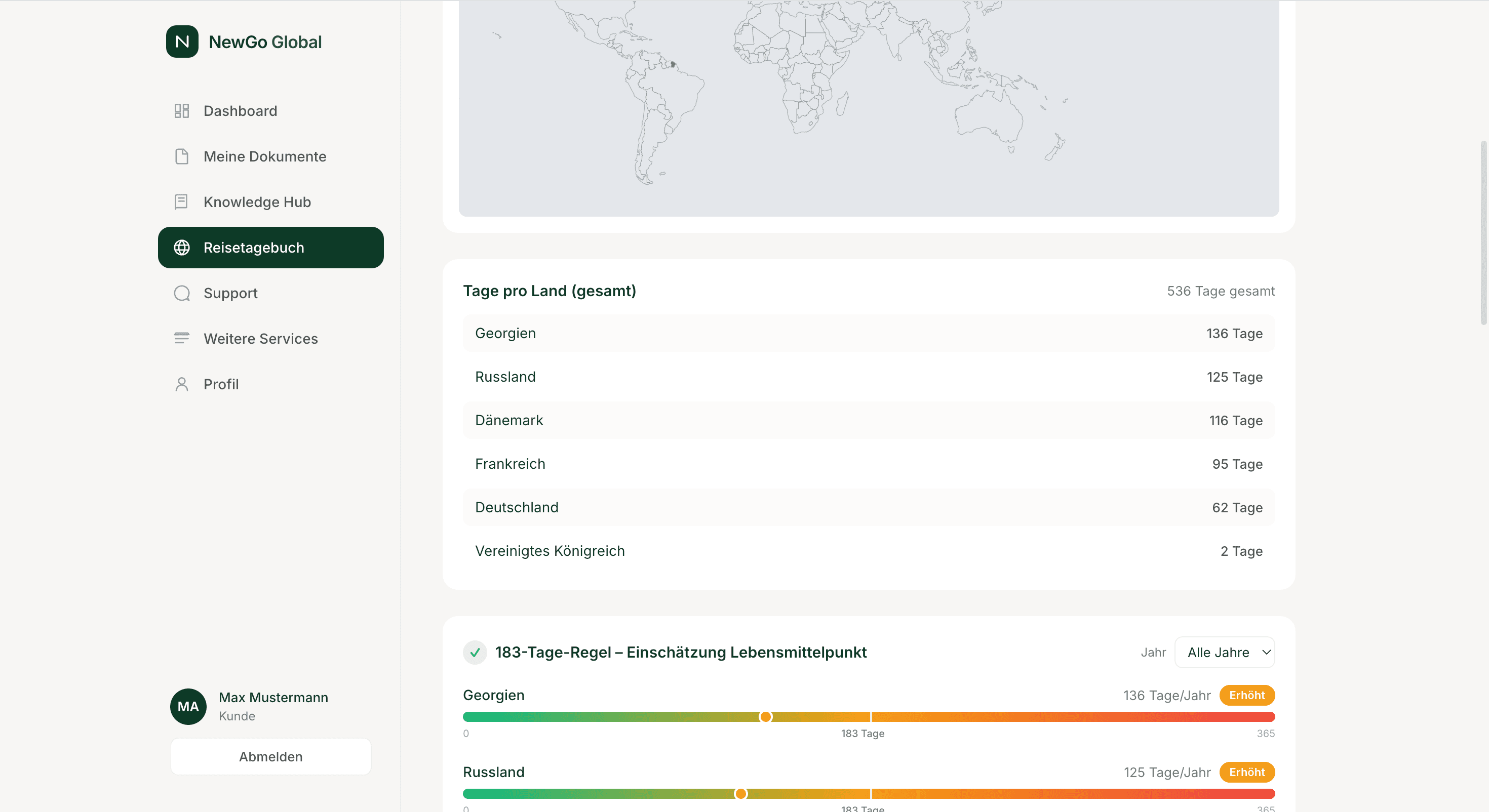Open the Support section
The width and height of the screenshot is (1489, 812).
point(270,293)
